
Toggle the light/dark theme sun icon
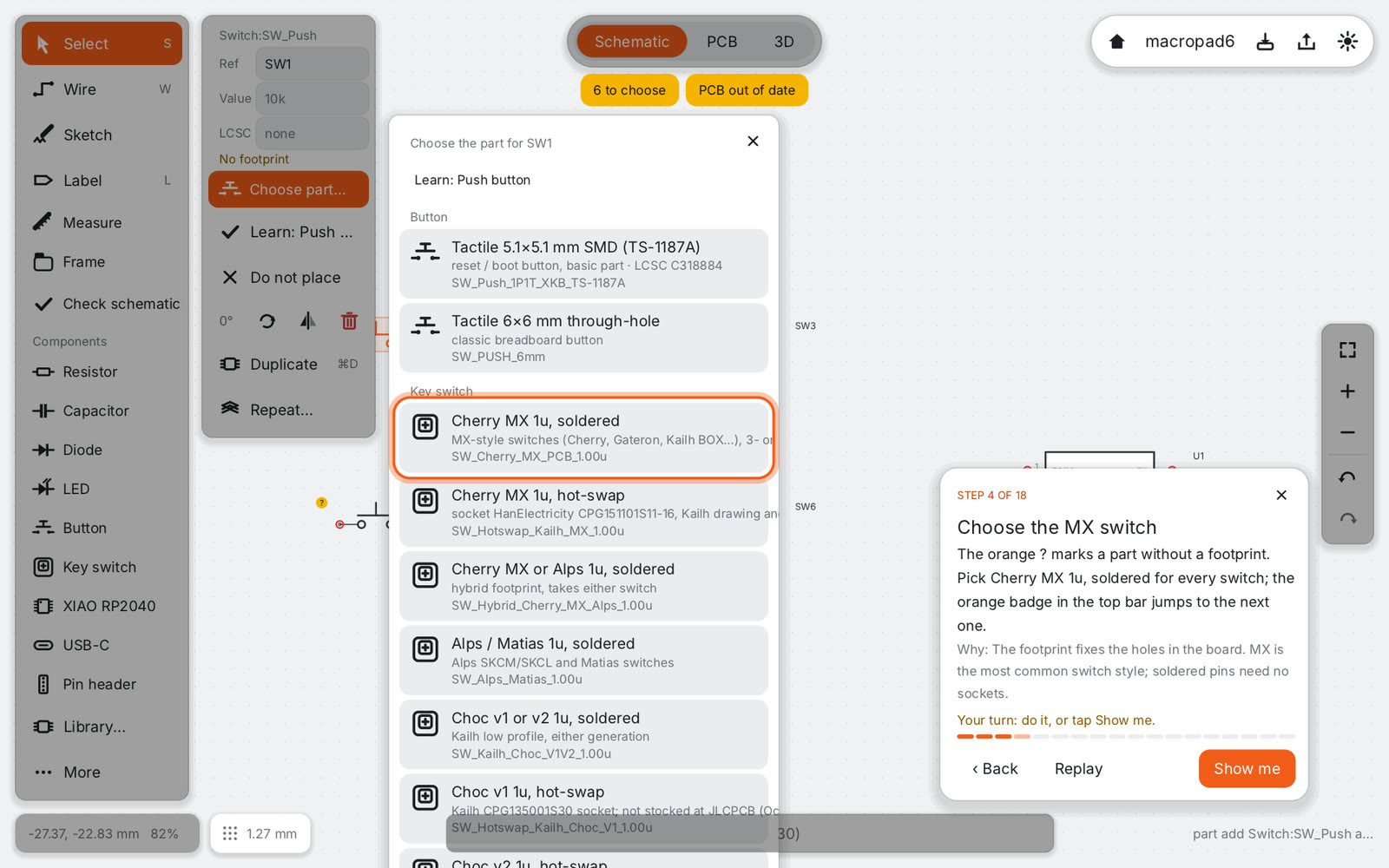point(1347,42)
